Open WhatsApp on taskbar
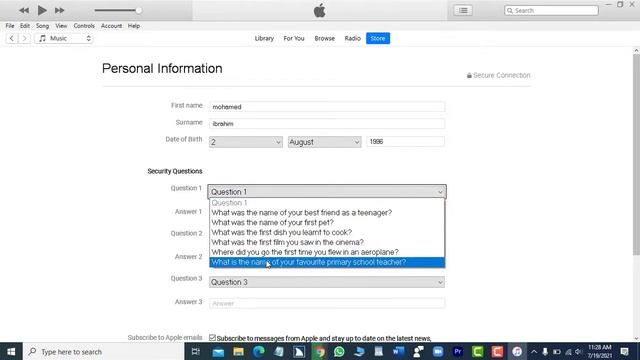Screen dimensions: 640x360 [x=339, y=351]
